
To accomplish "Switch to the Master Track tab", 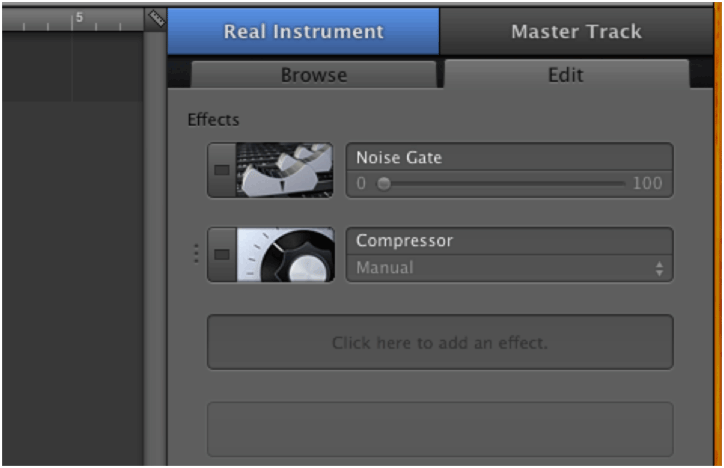I will pyautogui.click(x=576, y=31).
